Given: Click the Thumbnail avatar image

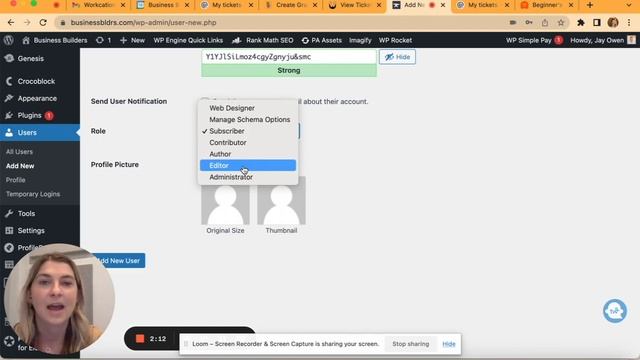Looking at the screenshot, I should tap(281, 201).
